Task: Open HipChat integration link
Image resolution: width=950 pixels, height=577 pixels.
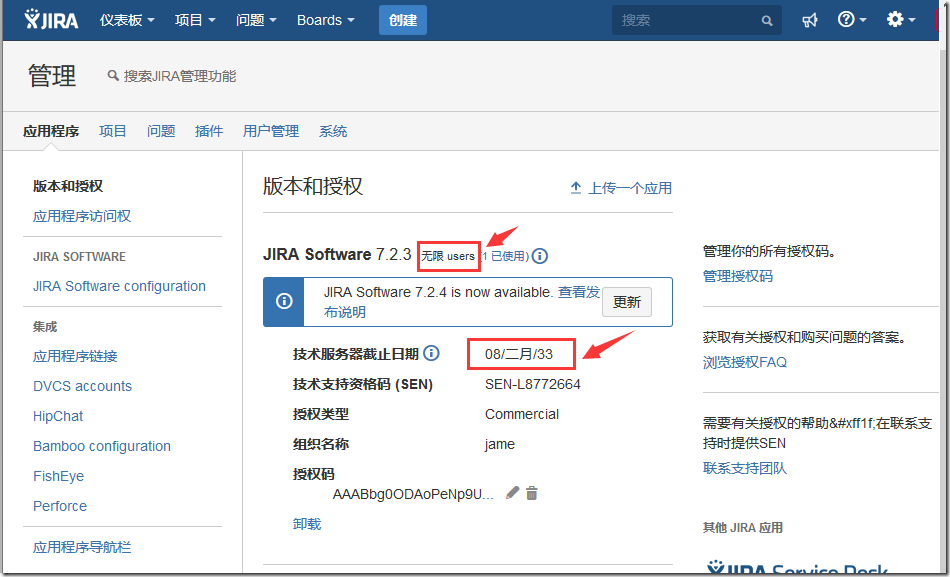Action: [58, 416]
